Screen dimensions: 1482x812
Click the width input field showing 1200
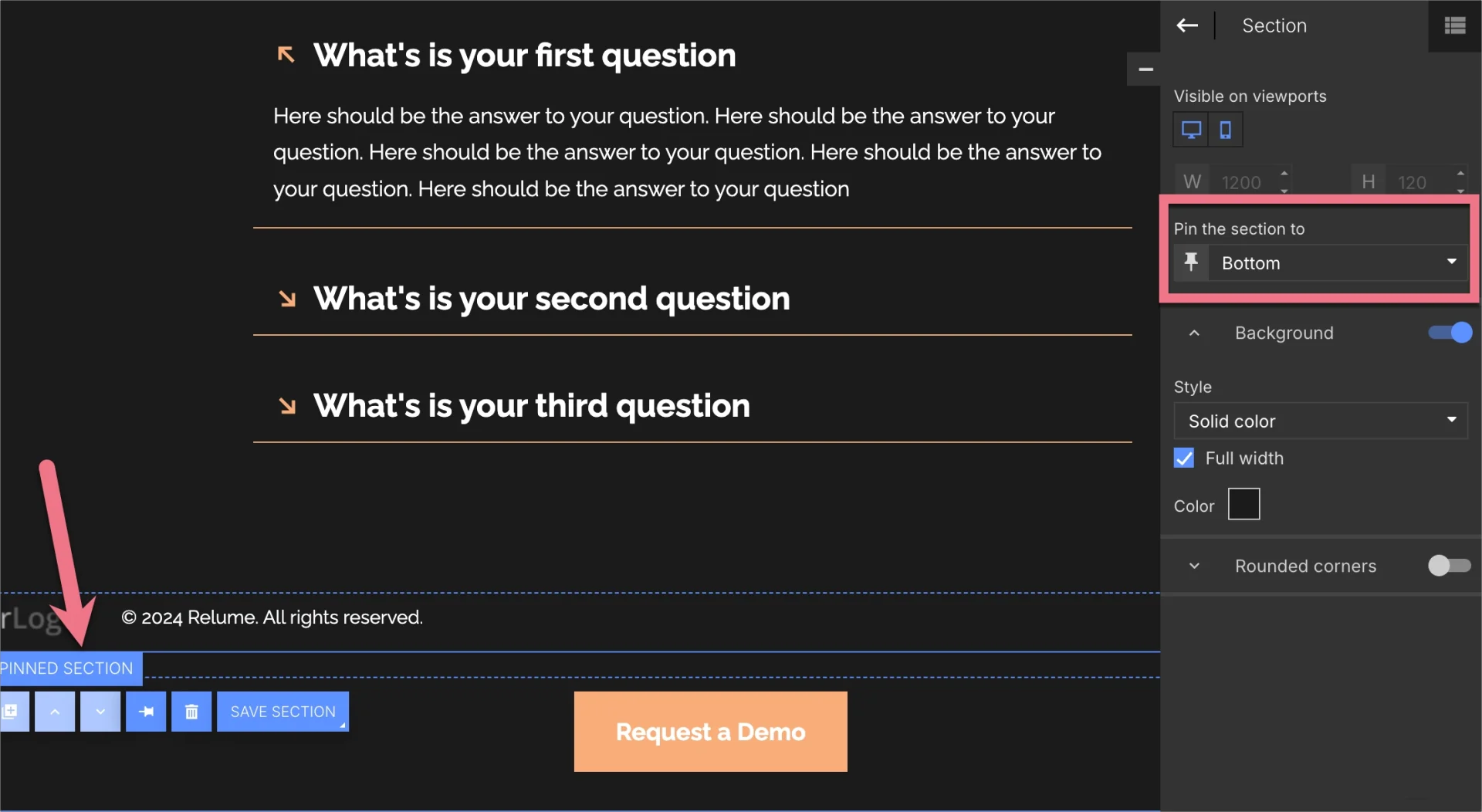(x=1243, y=181)
